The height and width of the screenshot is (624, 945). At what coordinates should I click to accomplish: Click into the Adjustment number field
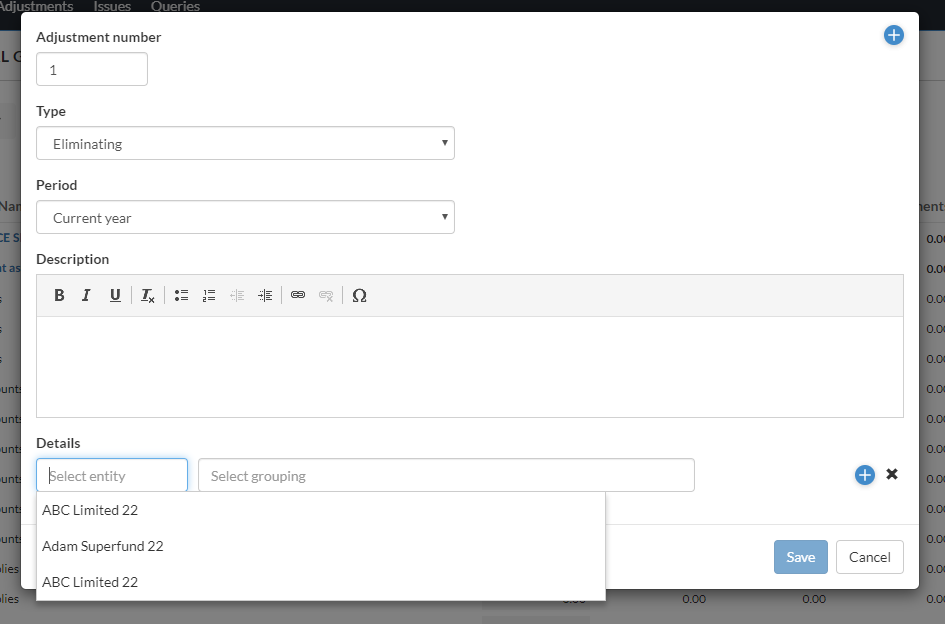[92, 70]
